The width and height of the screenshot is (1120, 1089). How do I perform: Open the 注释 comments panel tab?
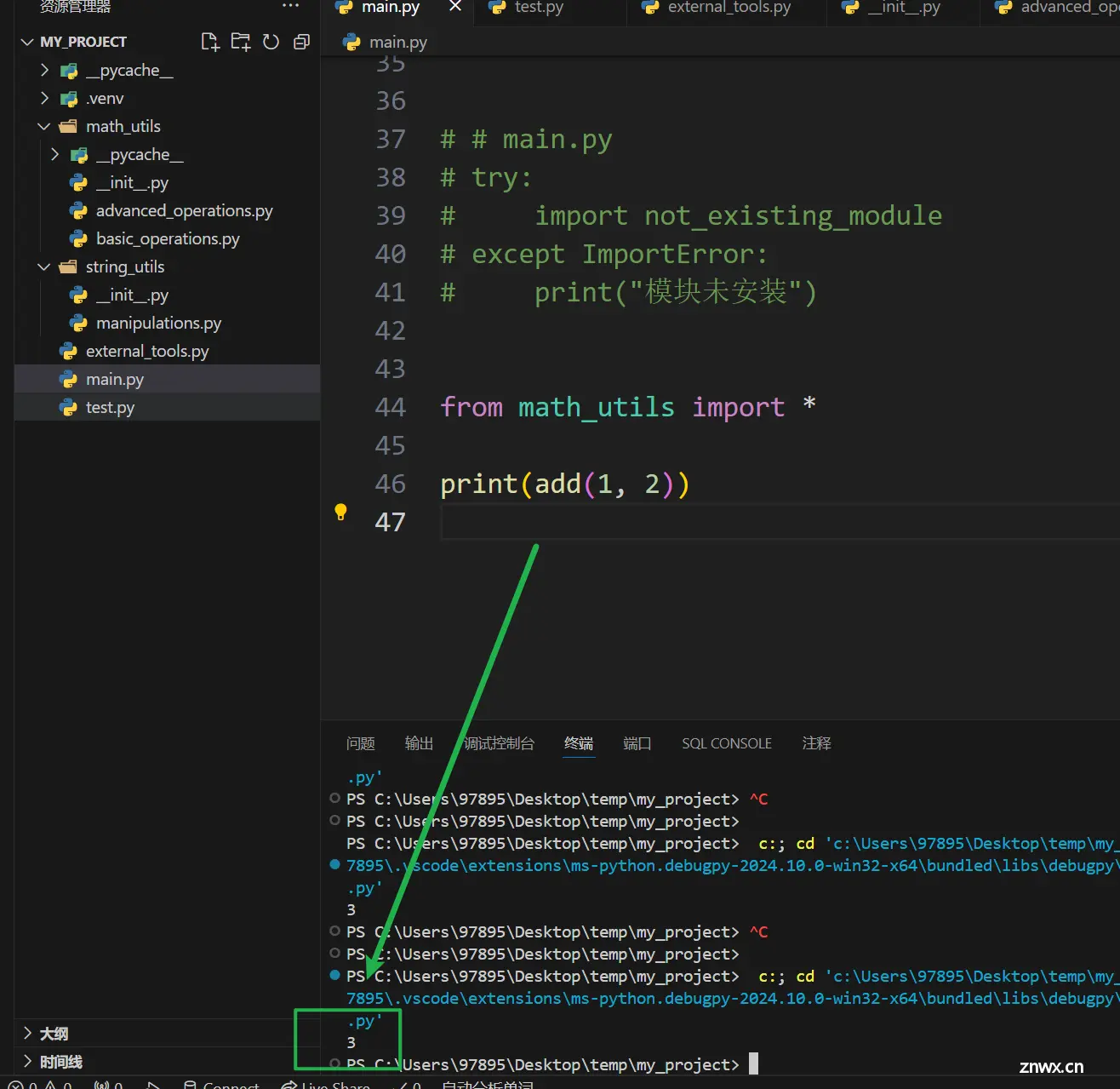[816, 743]
